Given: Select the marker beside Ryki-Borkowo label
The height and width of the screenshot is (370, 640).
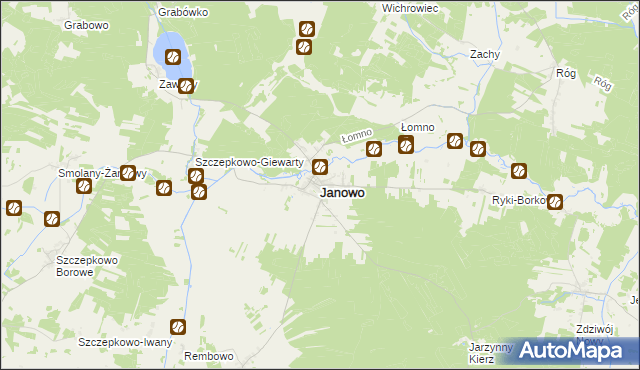Looking at the screenshot, I should (555, 202).
